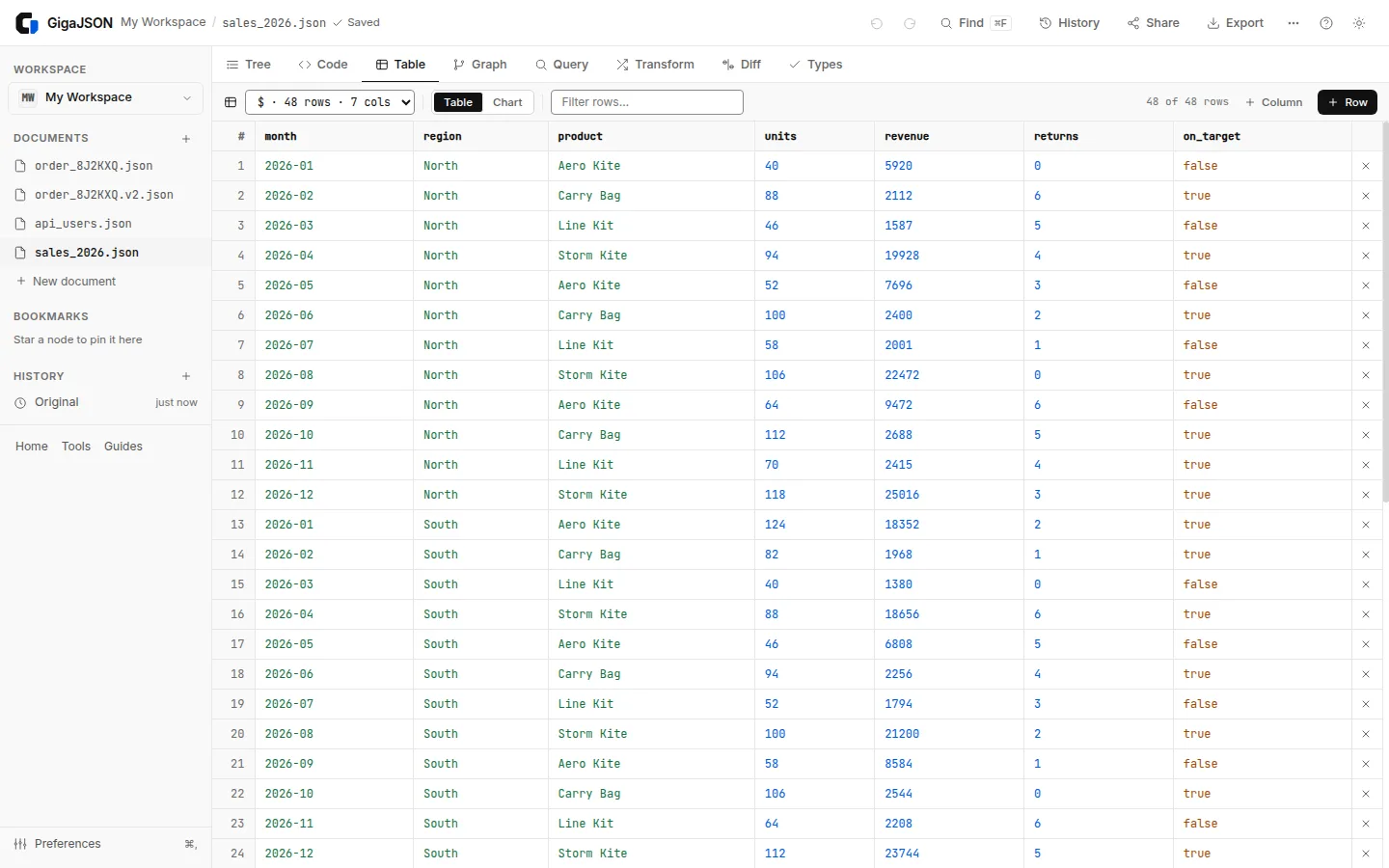This screenshot has height=868, width=1389.
Task: Open the rows and cols path dropdown
Action: 330,102
